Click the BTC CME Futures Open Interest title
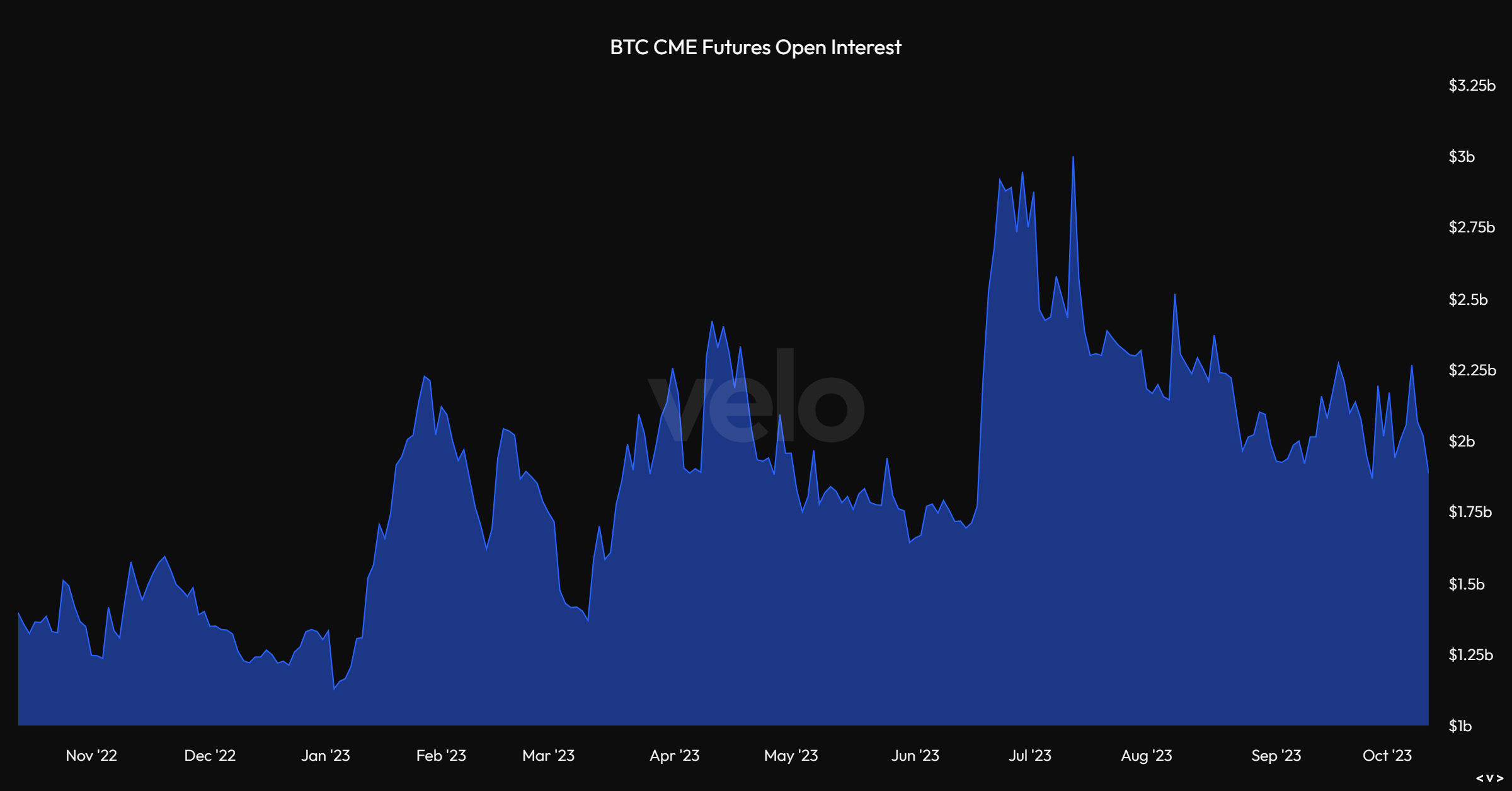 click(755, 48)
